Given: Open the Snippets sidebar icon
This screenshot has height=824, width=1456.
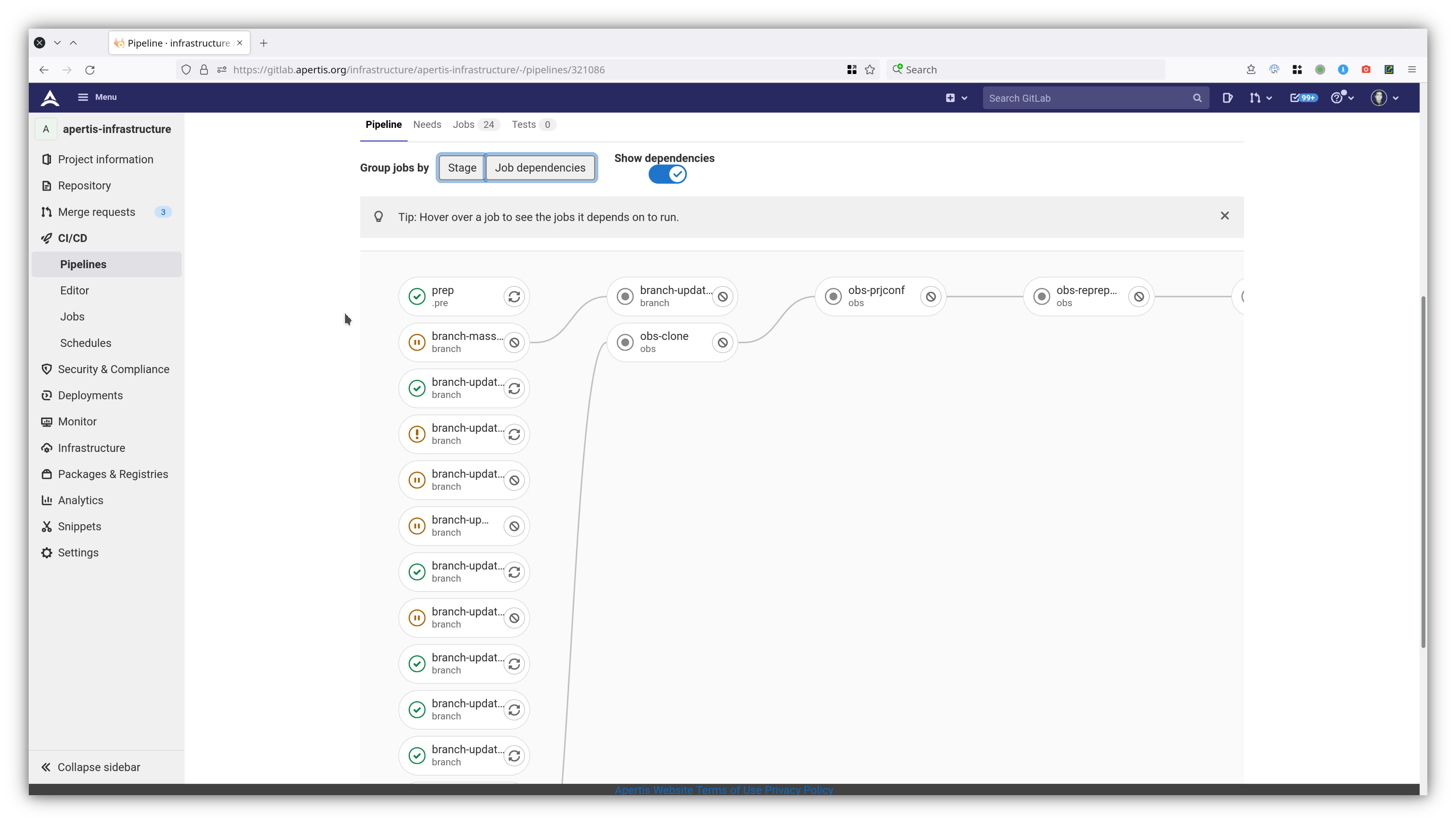Looking at the screenshot, I should (46, 526).
